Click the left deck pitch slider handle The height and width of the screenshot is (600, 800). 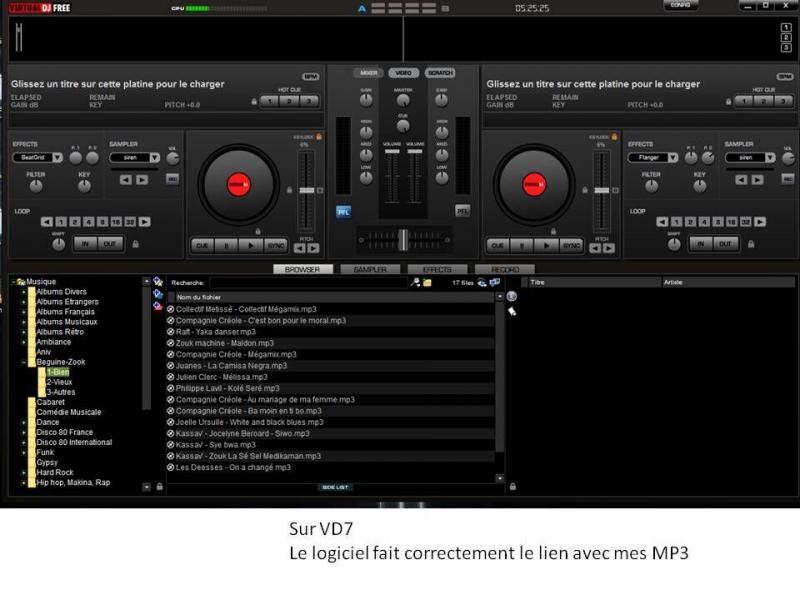coord(307,190)
